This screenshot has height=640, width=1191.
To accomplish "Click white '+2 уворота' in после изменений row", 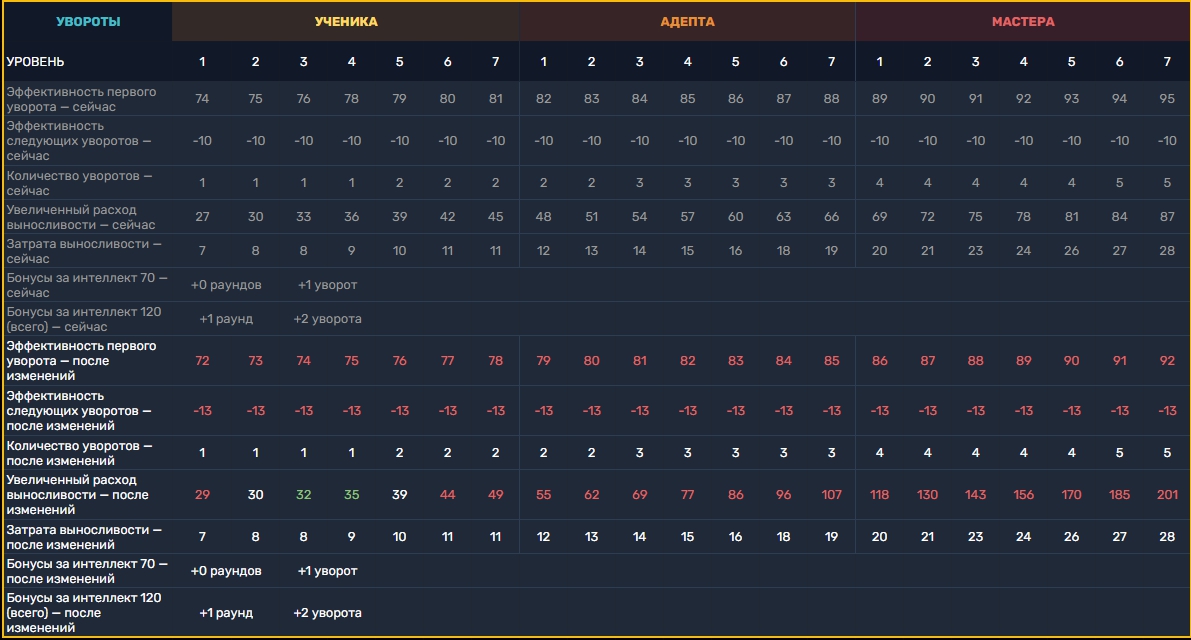I will point(327,613).
